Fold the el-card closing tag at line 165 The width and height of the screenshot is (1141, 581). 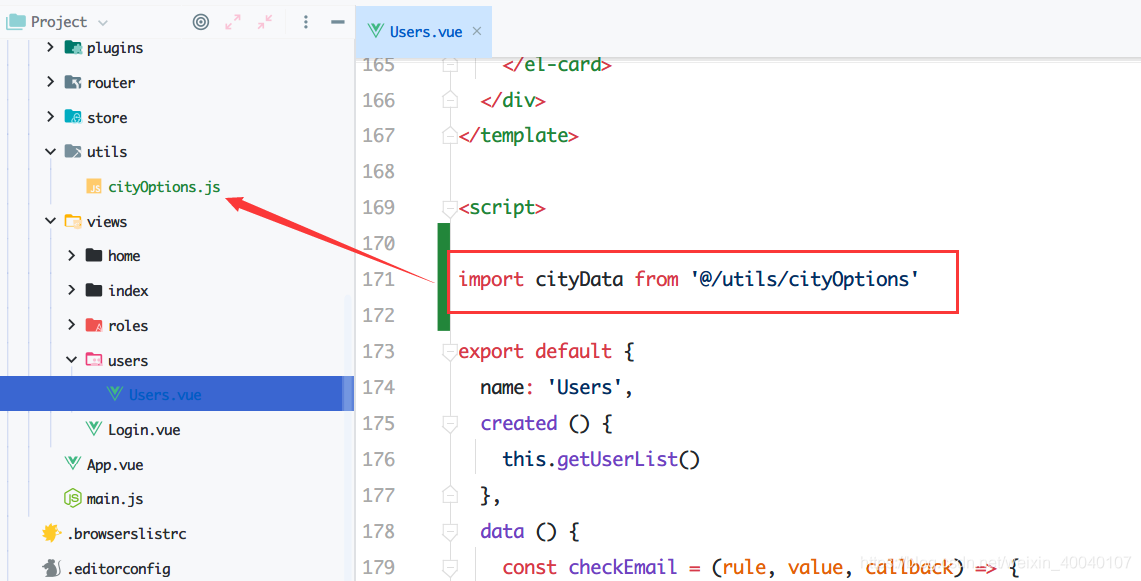(x=450, y=64)
